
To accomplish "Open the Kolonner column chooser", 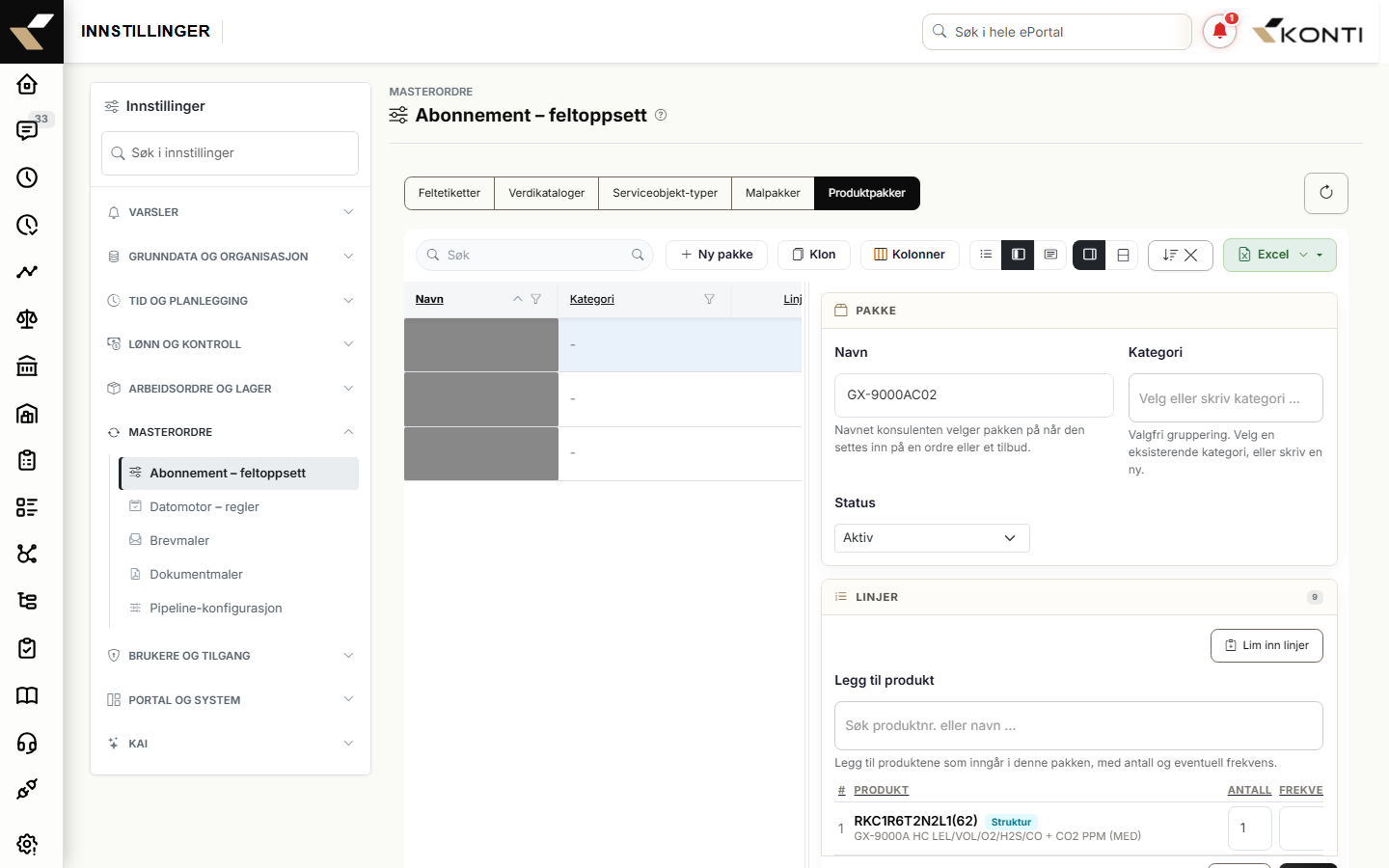I will (x=910, y=255).
